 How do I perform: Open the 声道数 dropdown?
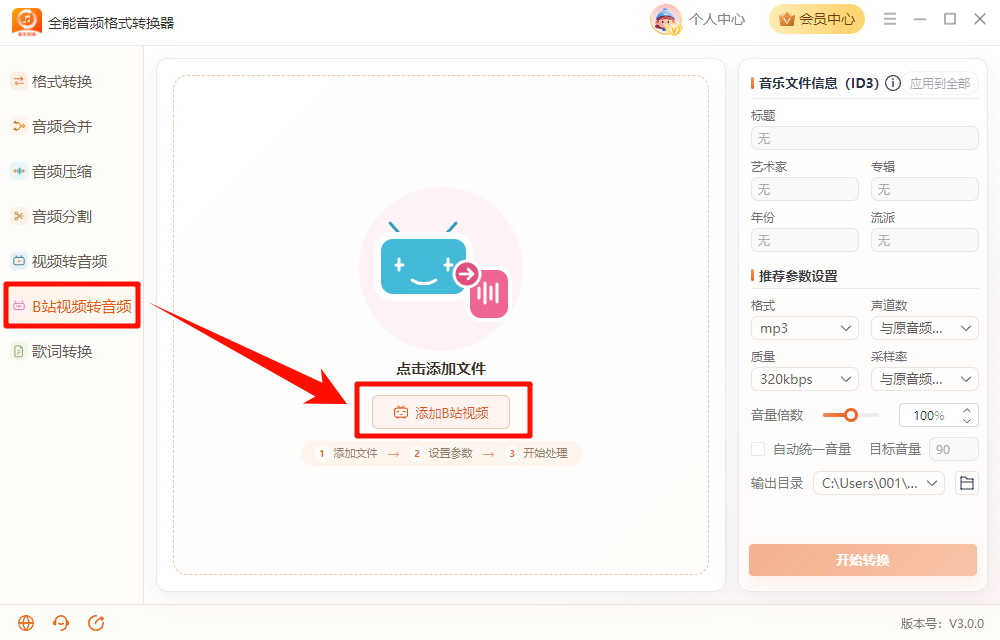pos(925,328)
